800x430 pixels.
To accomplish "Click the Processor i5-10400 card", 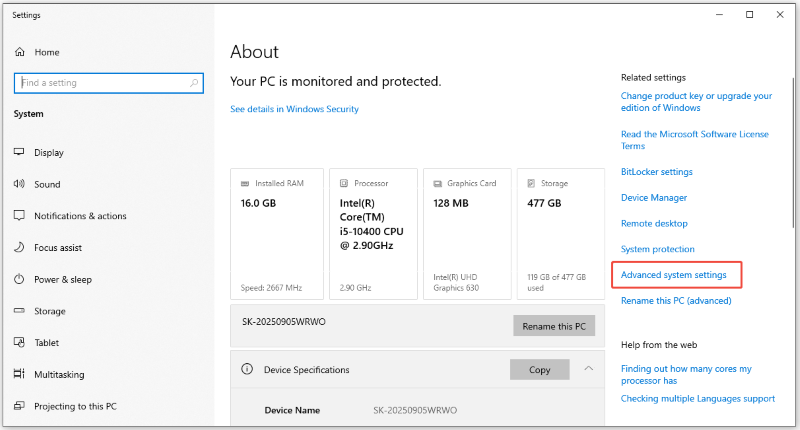I will tap(373, 234).
